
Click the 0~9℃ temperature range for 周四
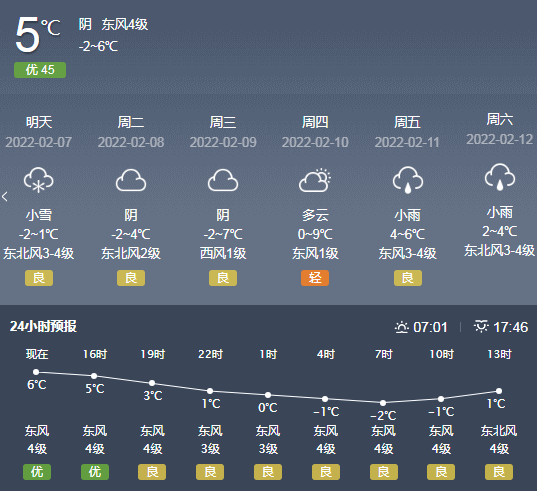click(315, 234)
